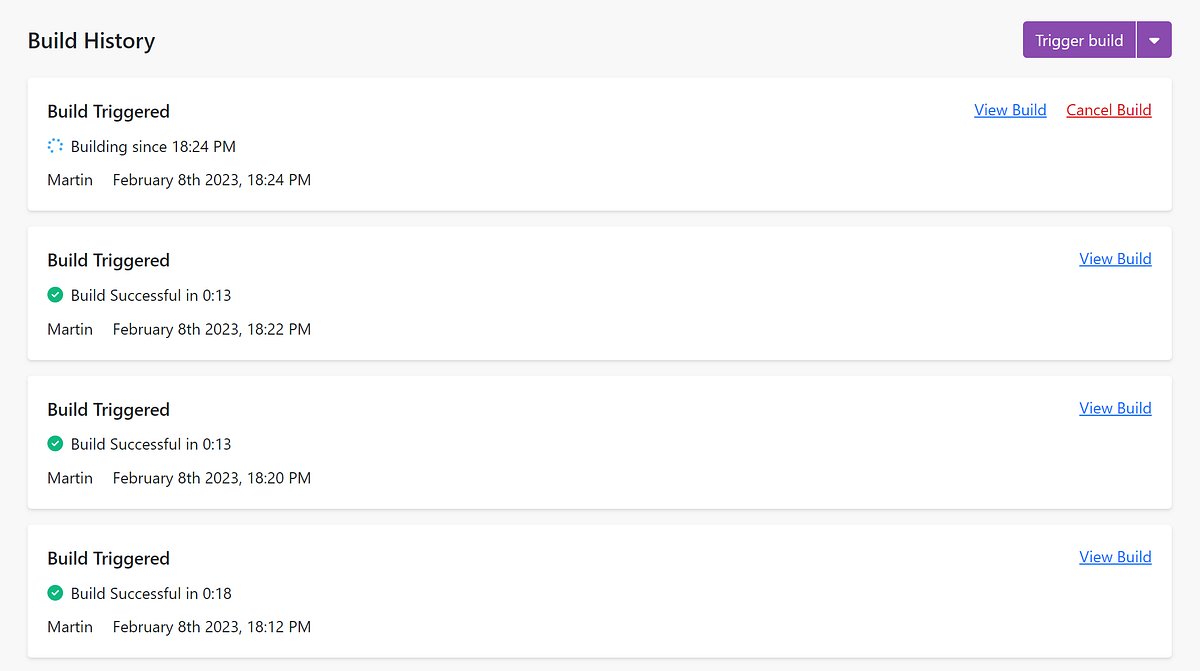The height and width of the screenshot is (671, 1200).
Task: Click the Trigger build button
Action: tap(1078, 39)
